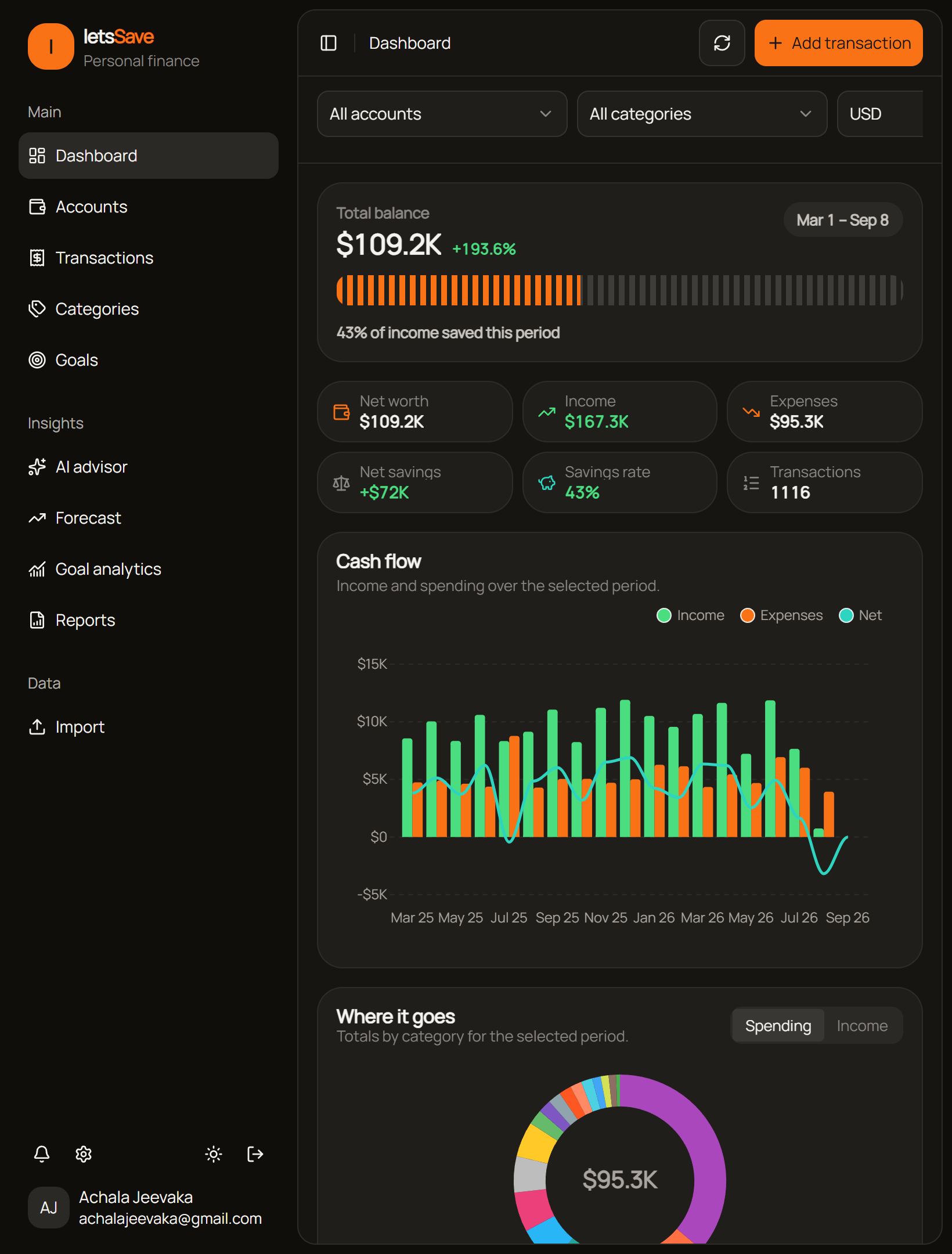This screenshot has width=952, height=1254.
Task: Open Dashboard in the sidebar
Action: [149, 156]
